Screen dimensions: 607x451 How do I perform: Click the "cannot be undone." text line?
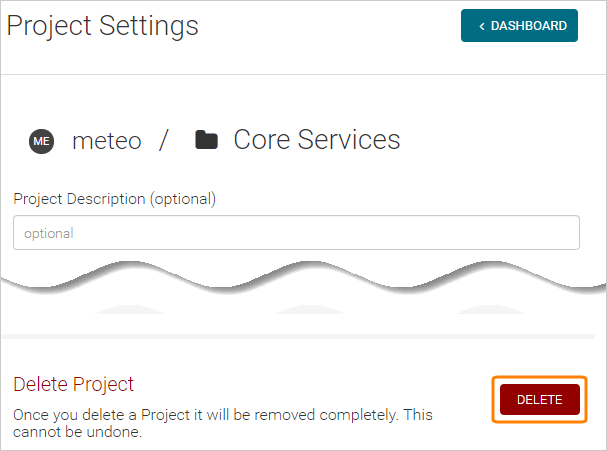point(76,433)
